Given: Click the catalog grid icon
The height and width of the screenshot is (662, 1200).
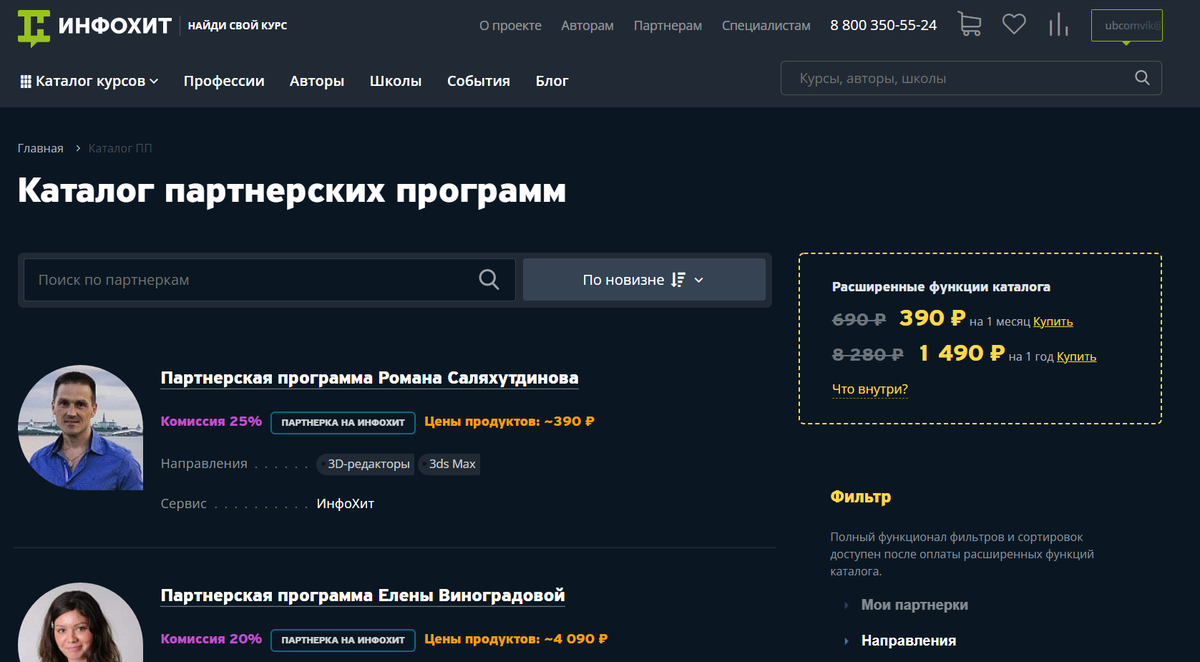Looking at the screenshot, I should click(26, 82).
